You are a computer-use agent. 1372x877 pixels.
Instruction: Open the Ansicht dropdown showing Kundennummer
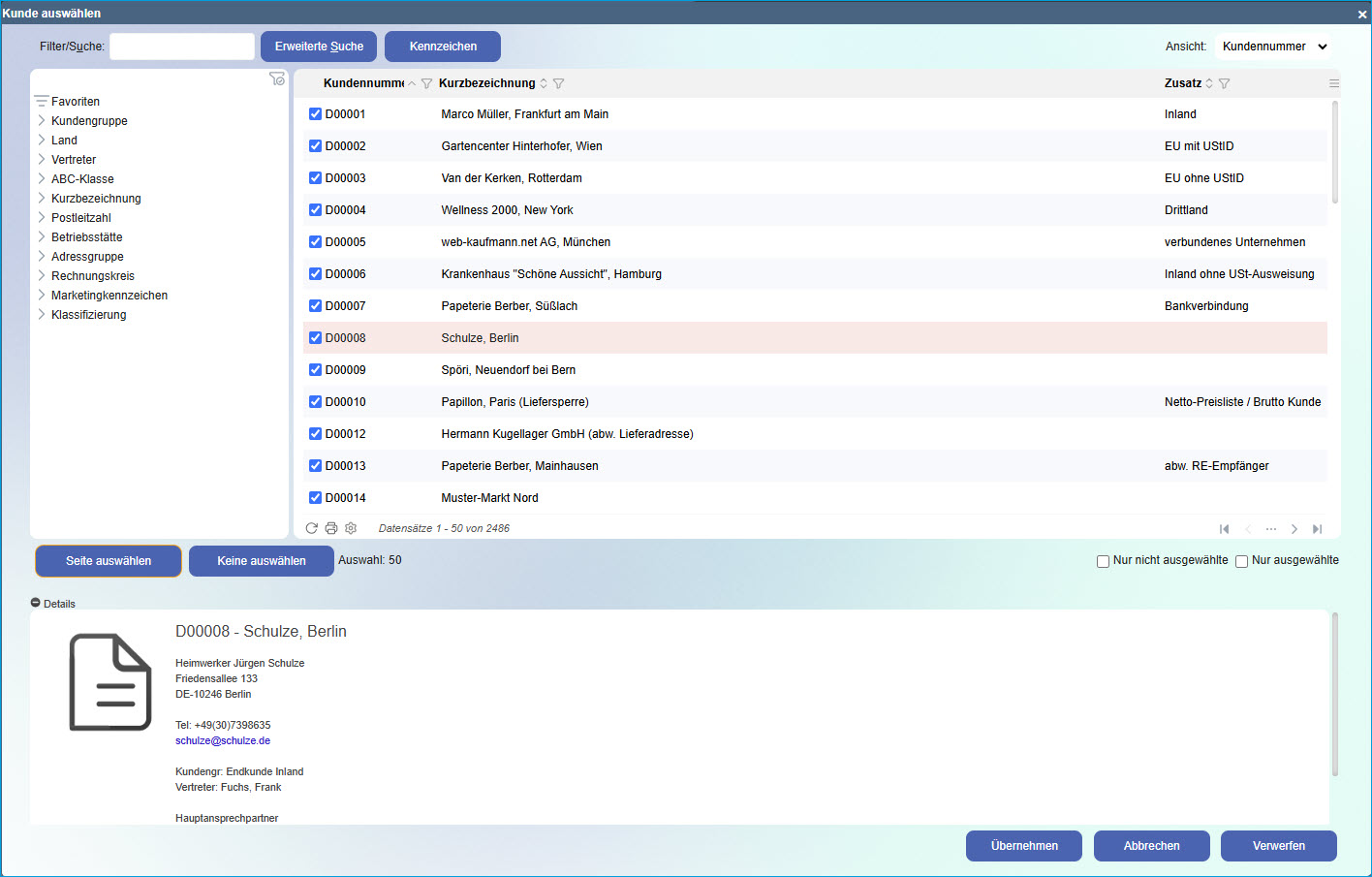coord(1273,47)
